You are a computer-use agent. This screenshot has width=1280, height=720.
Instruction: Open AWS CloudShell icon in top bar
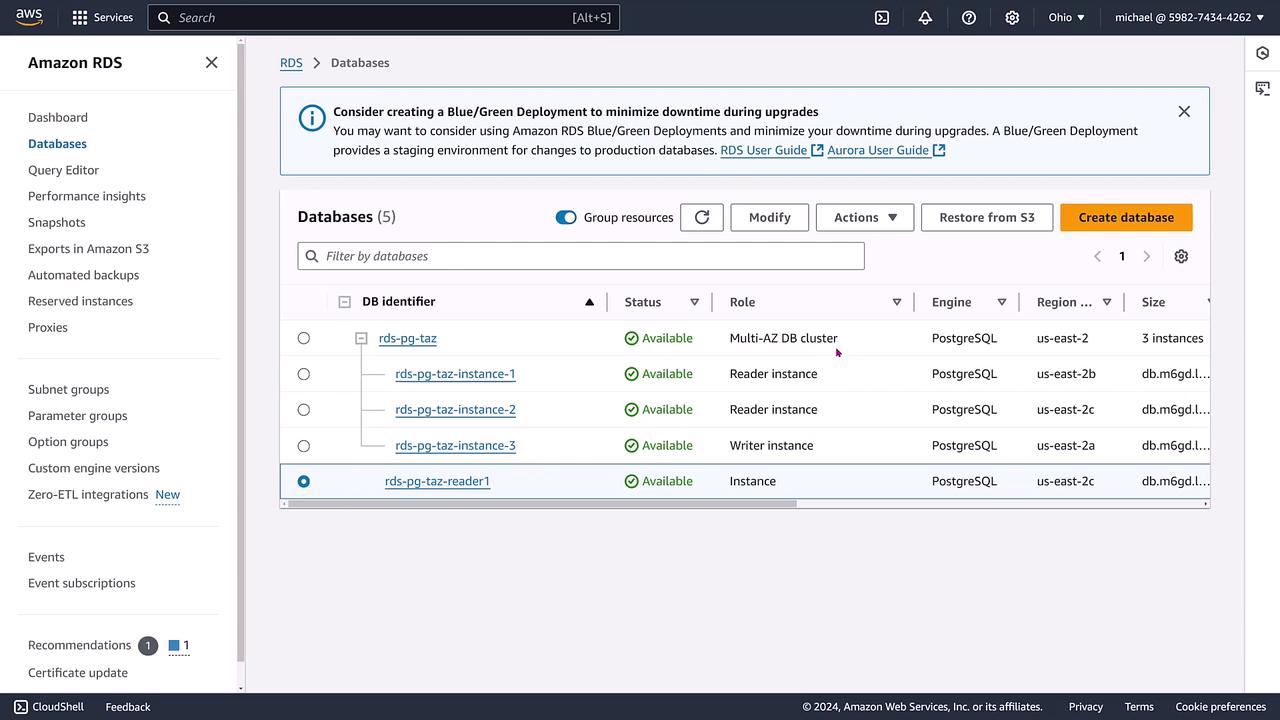click(x=882, y=18)
